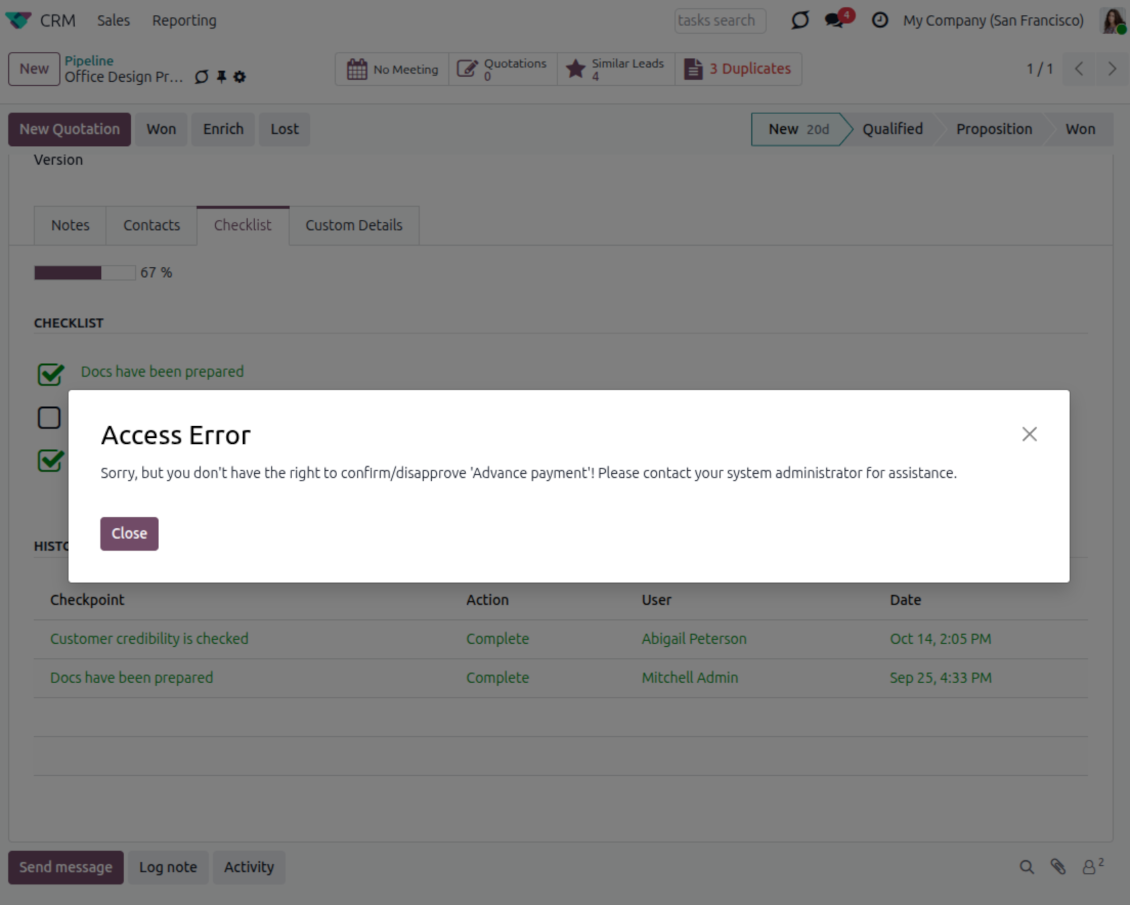Click the CRM app logo icon
Screen dimensions: 1130x905
pyautogui.click(x=19, y=20)
